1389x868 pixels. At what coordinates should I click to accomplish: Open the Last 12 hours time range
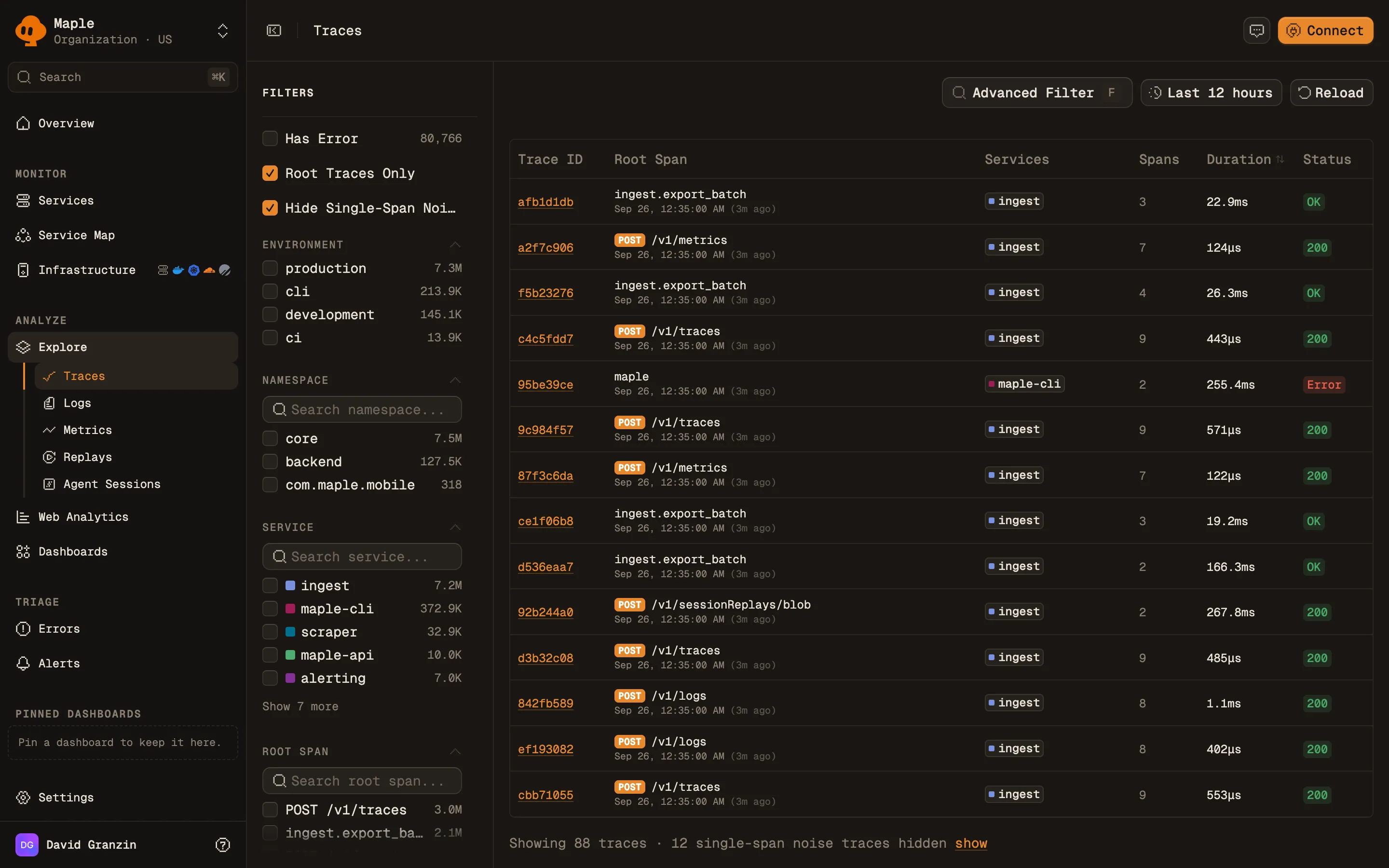1211,93
